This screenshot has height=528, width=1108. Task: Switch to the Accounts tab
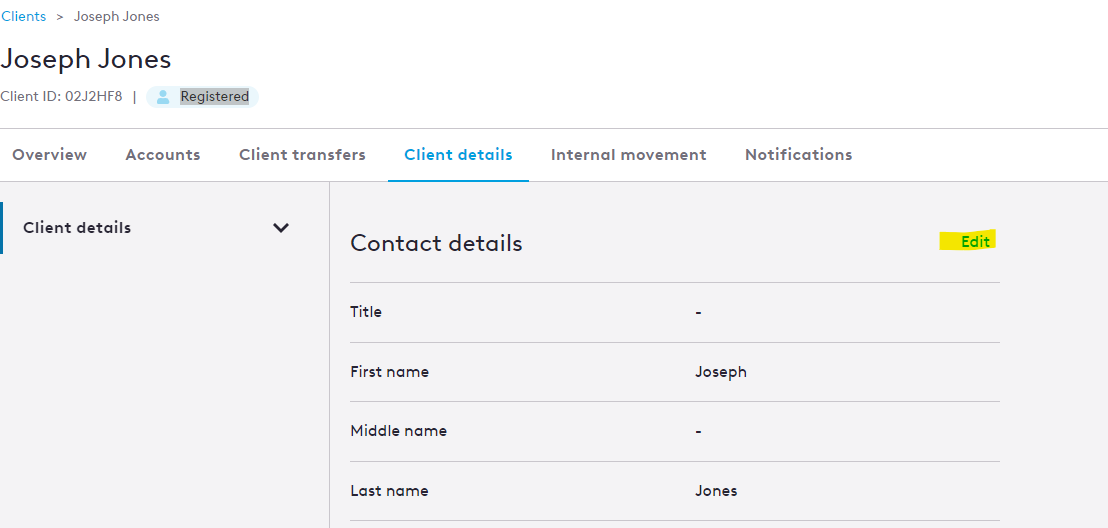163,155
